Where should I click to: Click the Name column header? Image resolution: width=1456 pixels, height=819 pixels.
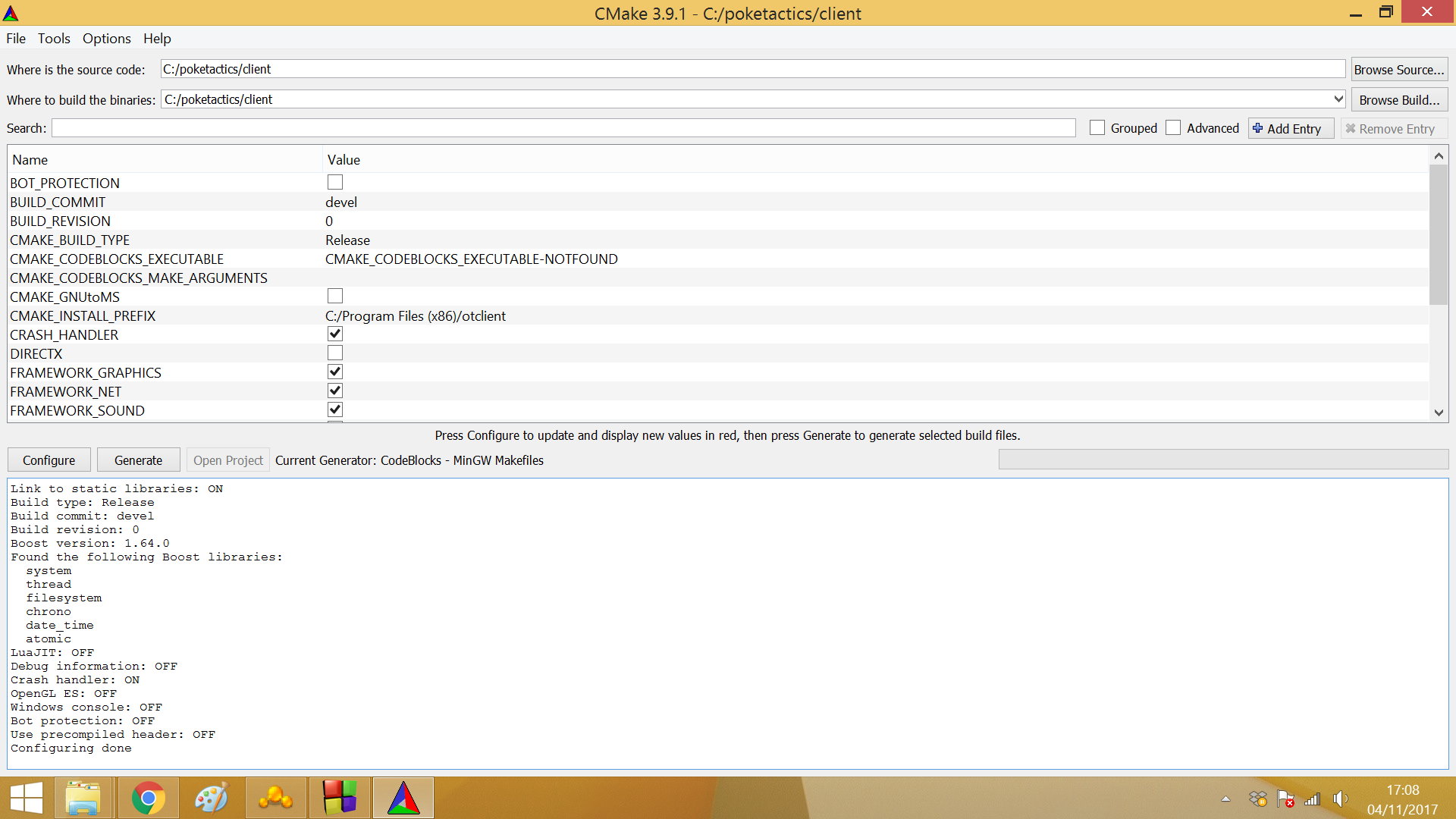pyautogui.click(x=165, y=160)
